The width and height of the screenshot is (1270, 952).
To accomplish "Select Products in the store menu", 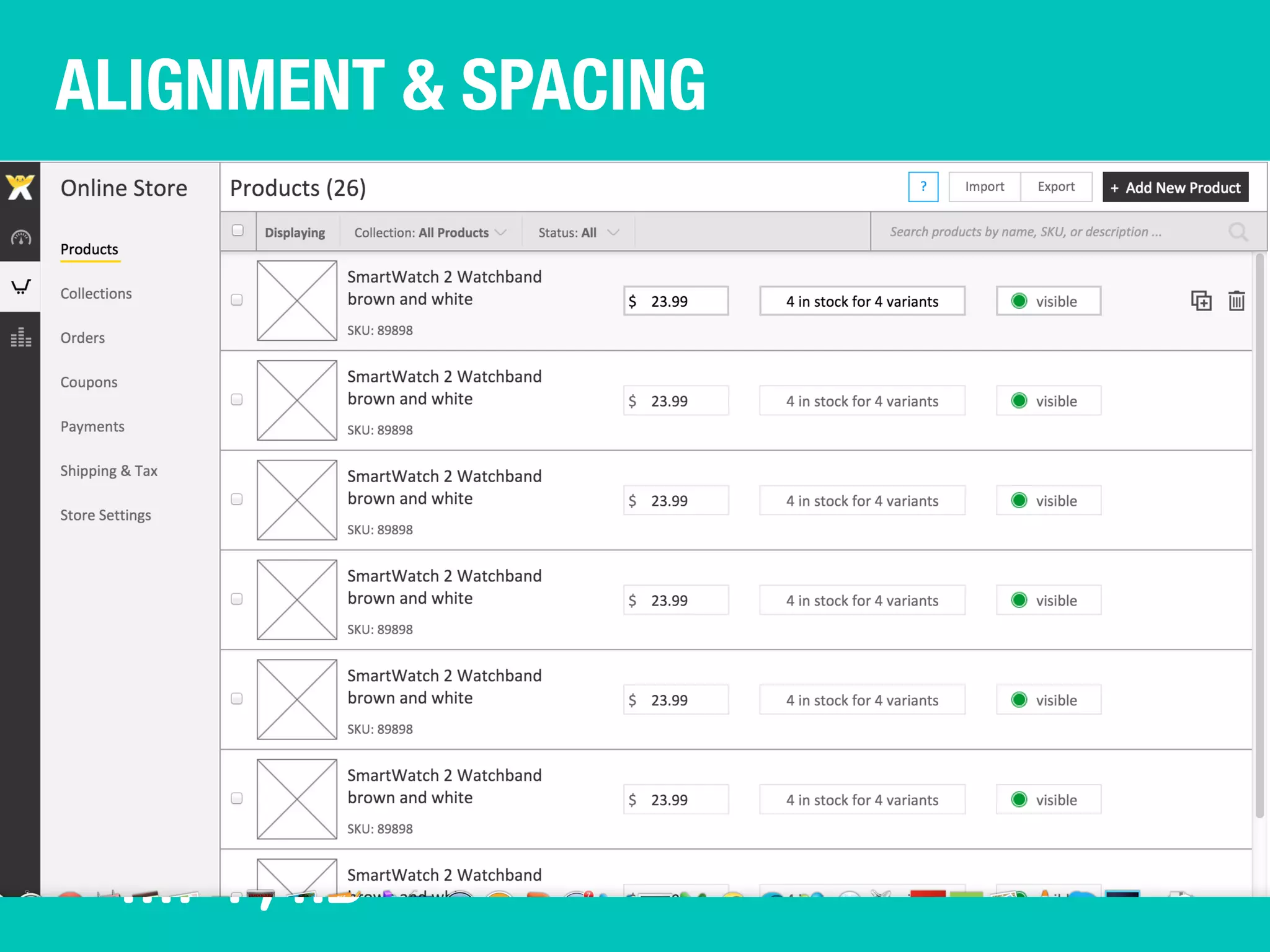I will (89, 249).
